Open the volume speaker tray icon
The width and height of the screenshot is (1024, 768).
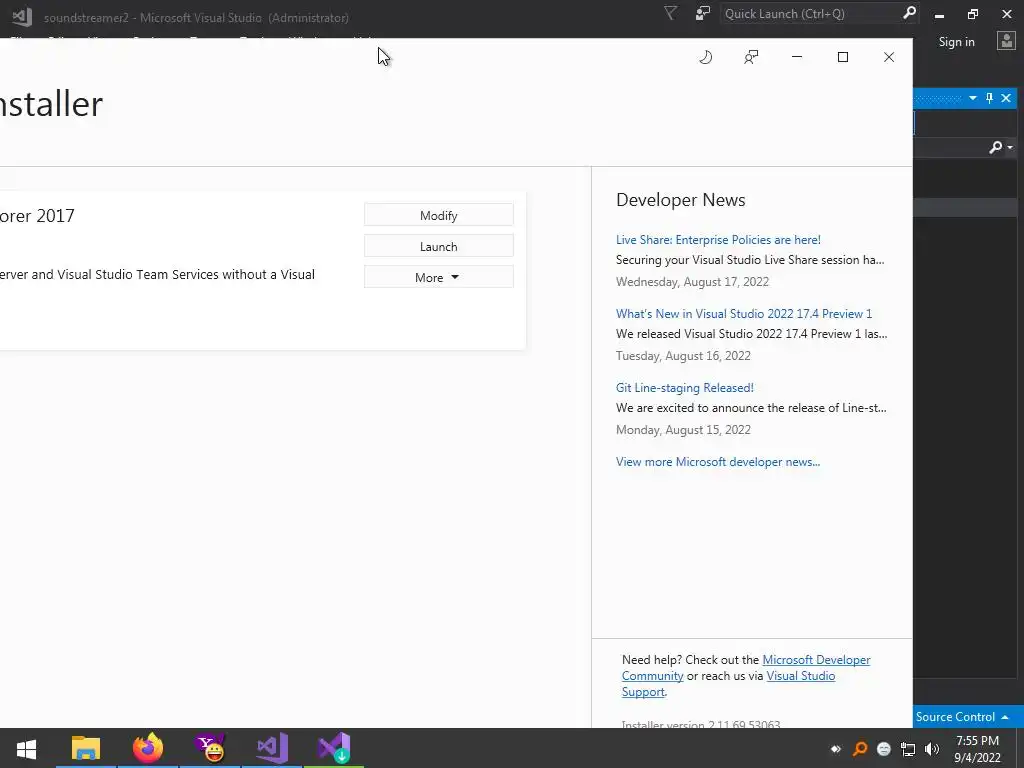932,749
